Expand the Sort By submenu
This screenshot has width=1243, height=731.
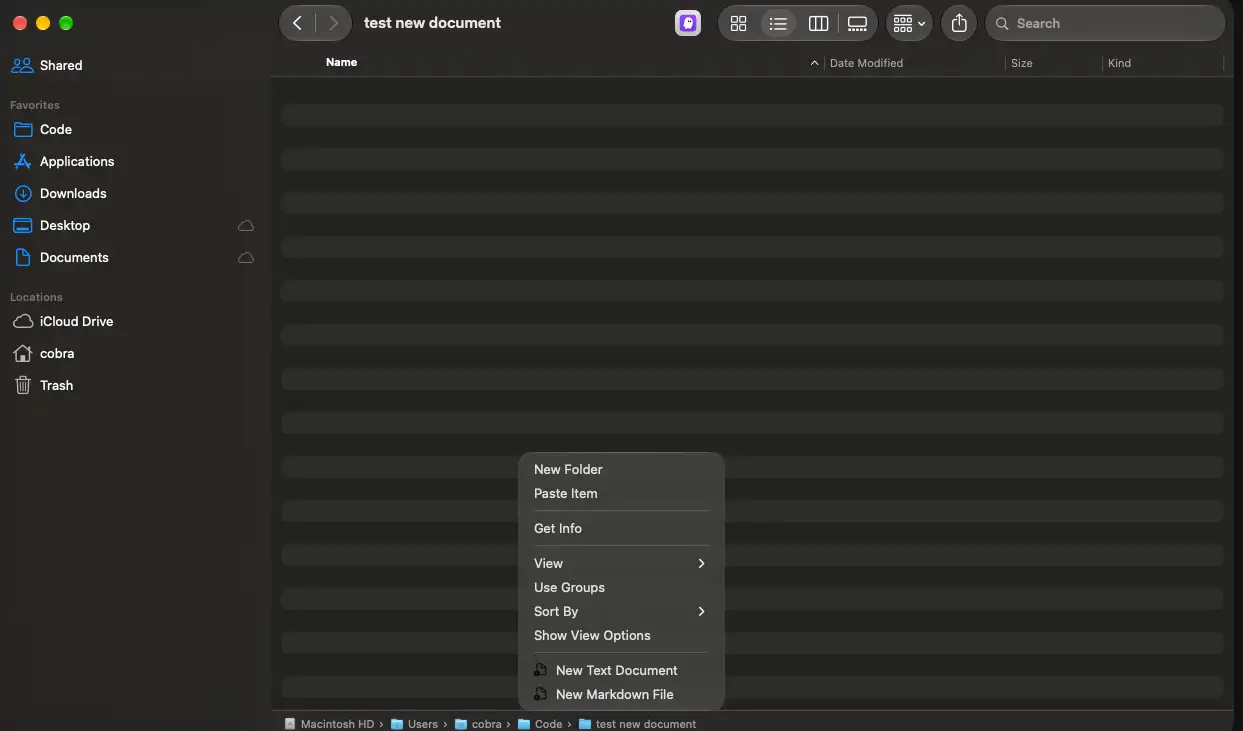point(621,611)
